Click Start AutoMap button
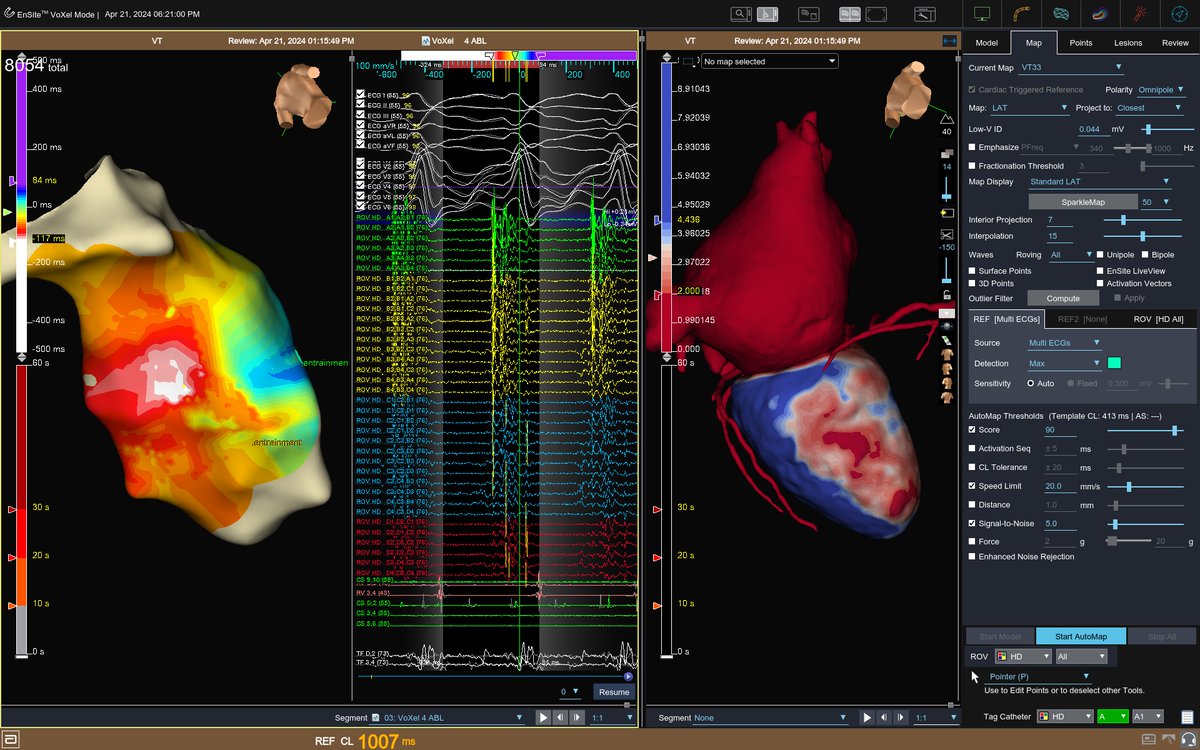1200x750 pixels. pos(1081,636)
